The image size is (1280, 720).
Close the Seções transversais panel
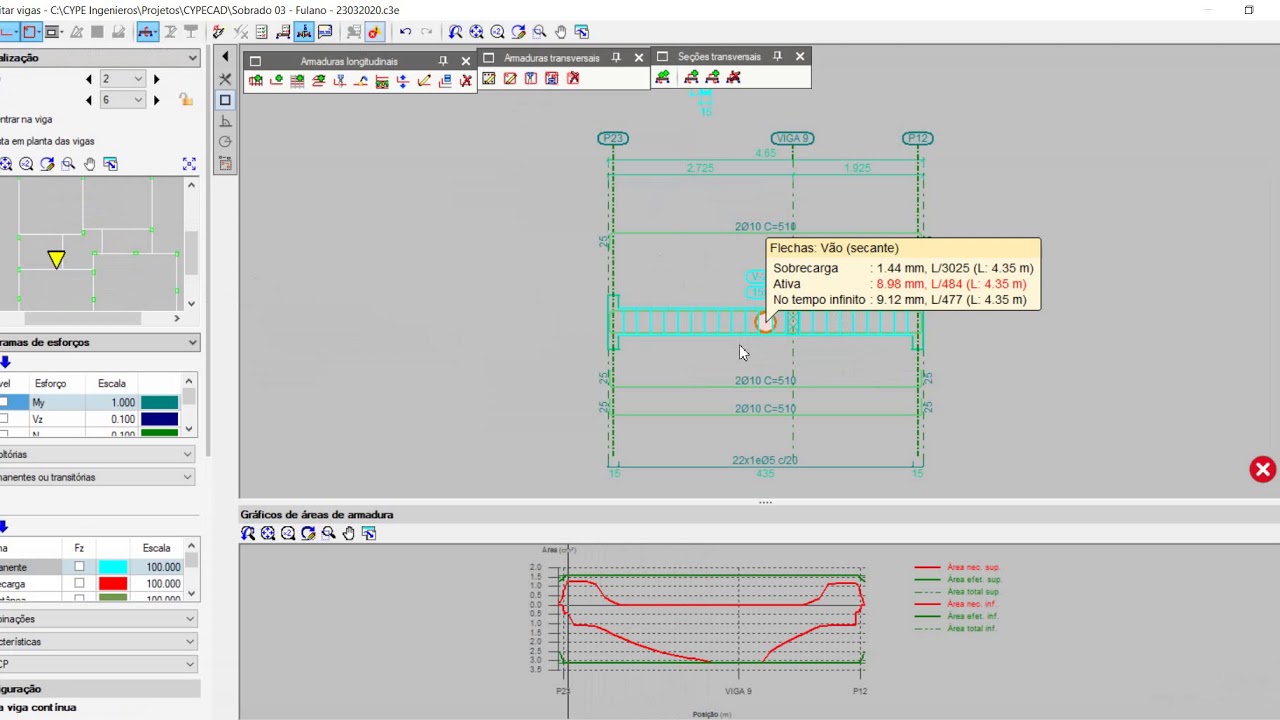[800, 57]
